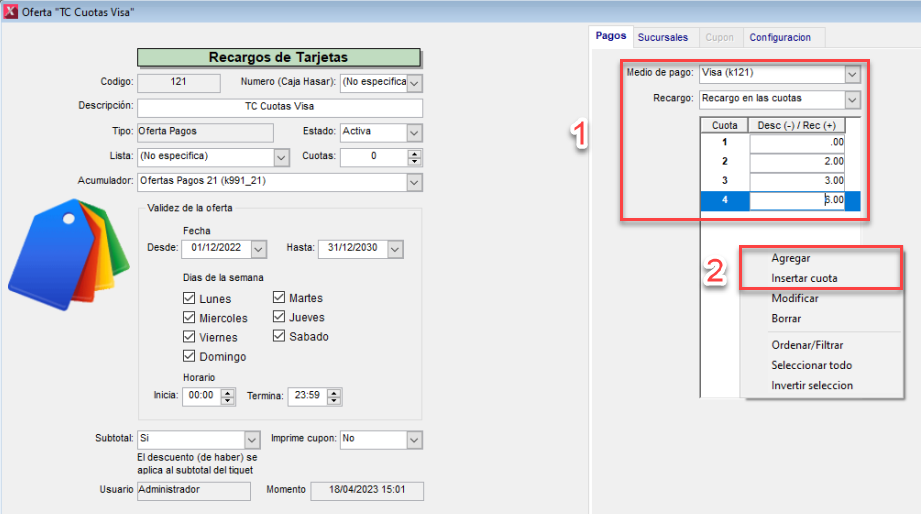The image size is (921, 514).
Task: Open the Configuracion tab
Action: [780, 37]
